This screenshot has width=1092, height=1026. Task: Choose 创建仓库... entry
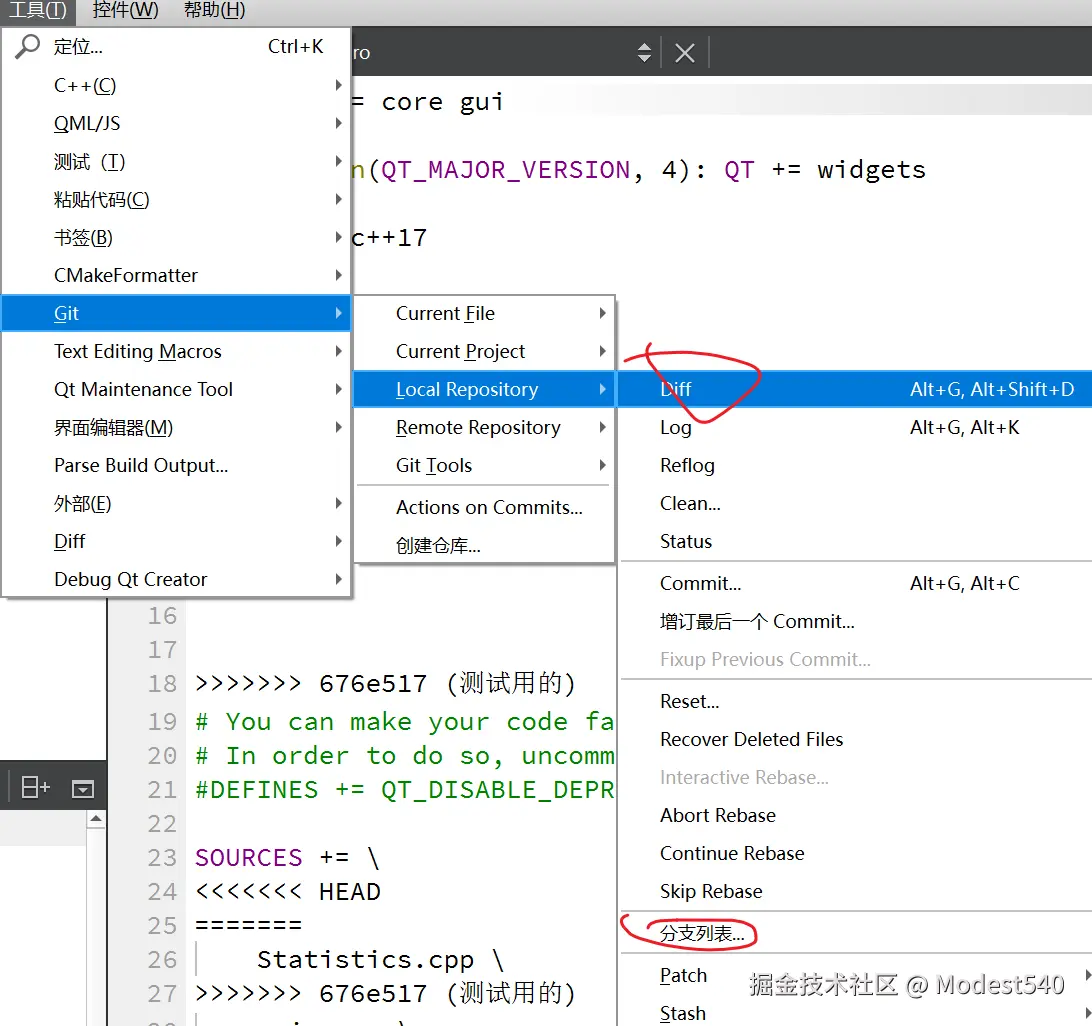click(484, 545)
